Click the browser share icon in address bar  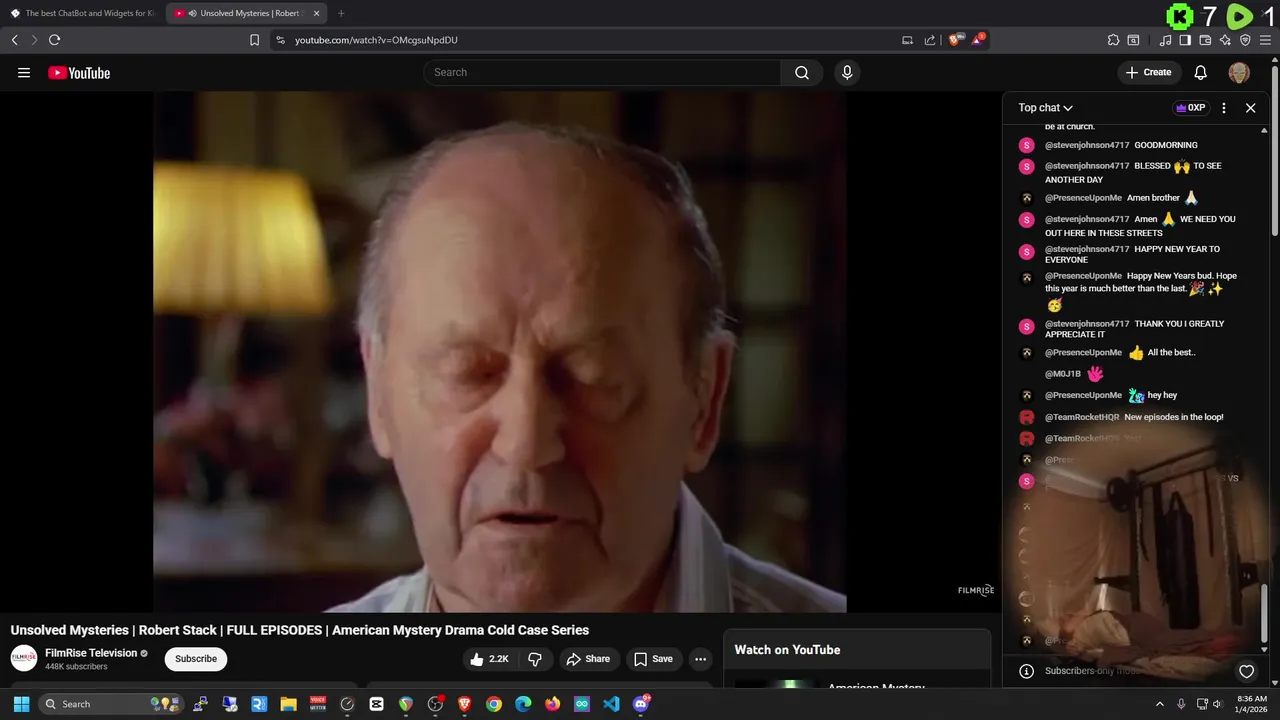[x=930, y=40]
